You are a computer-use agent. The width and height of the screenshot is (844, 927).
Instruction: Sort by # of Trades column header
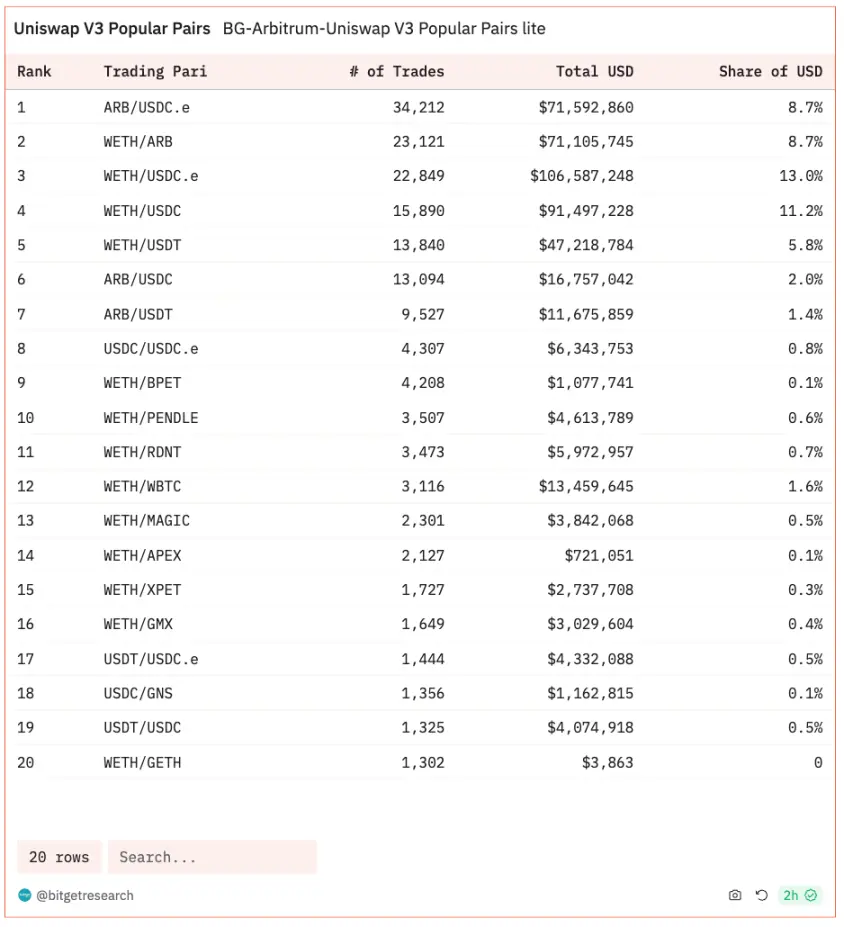[x=397, y=71]
